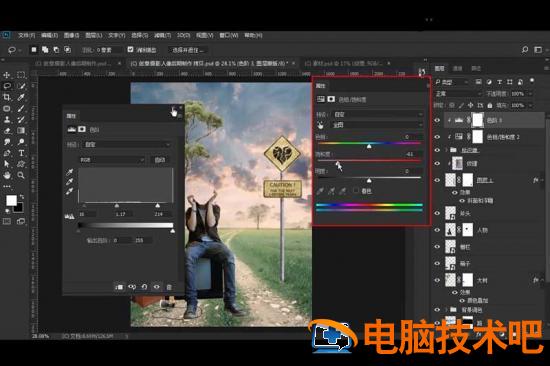Open the layer blend mode dropdown

pos(458,94)
